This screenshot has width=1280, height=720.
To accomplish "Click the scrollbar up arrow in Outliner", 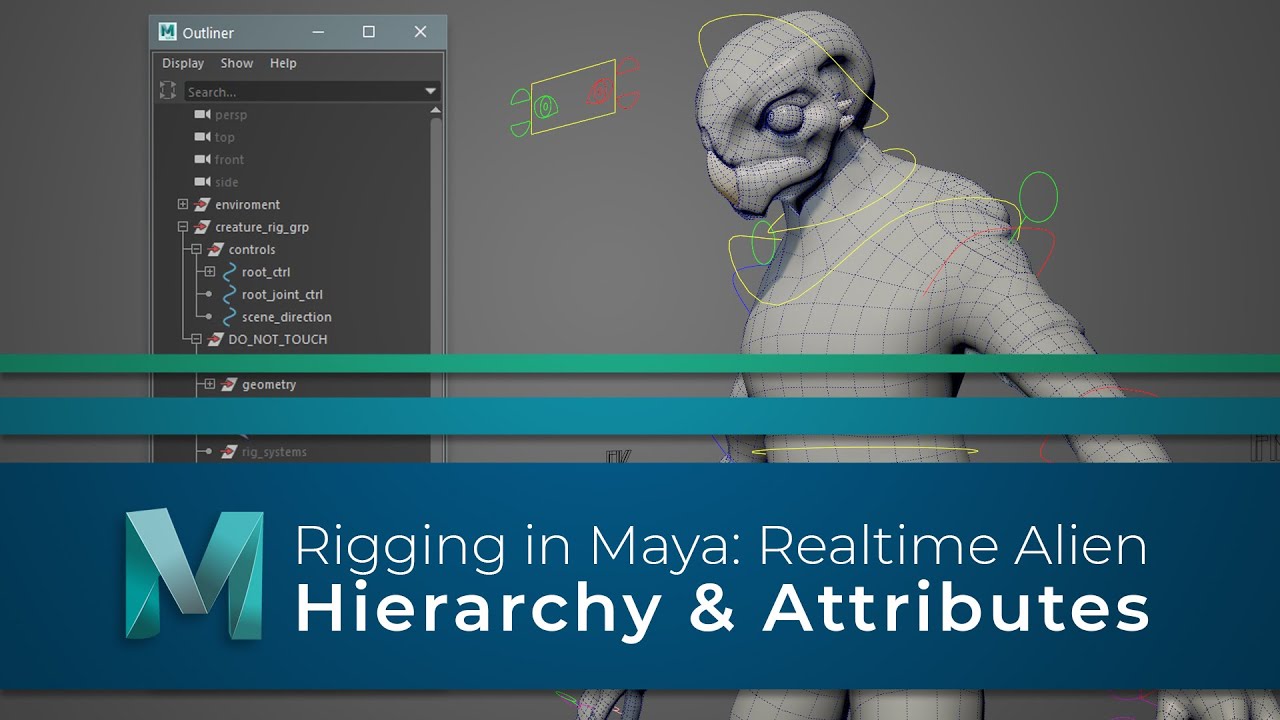I will (436, 109).
